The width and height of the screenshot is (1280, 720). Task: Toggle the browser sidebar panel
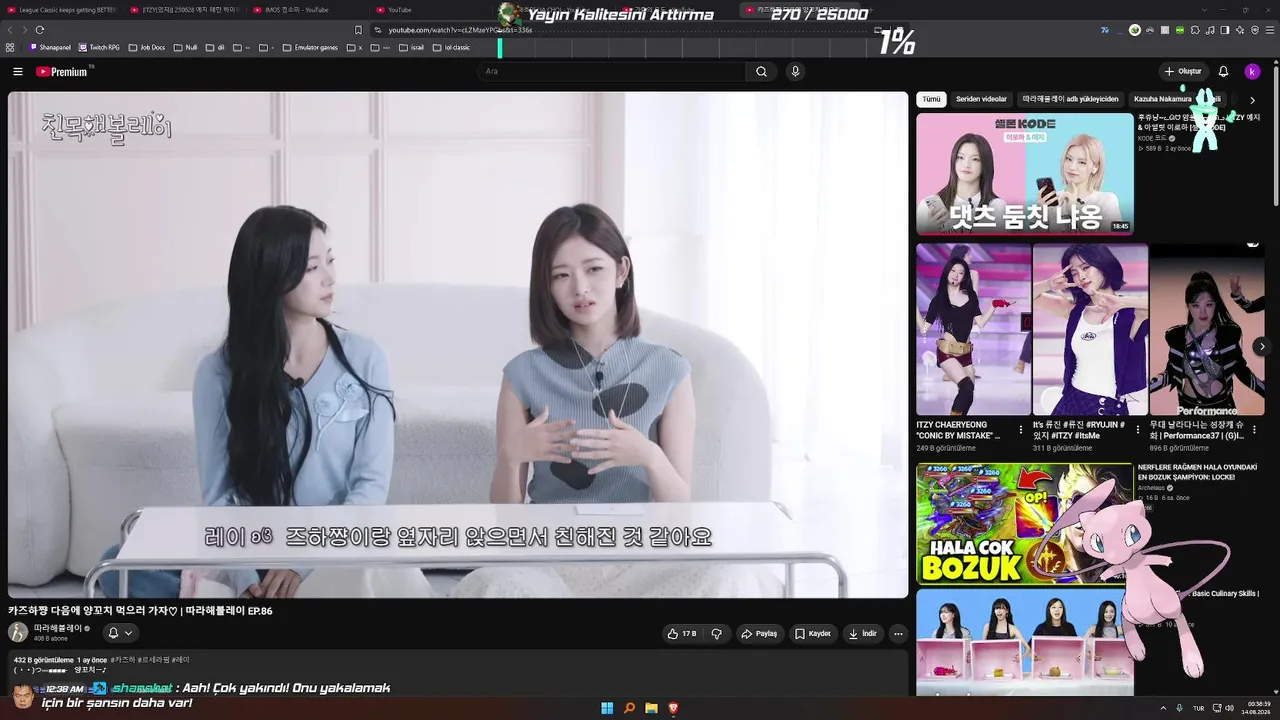1225,30
